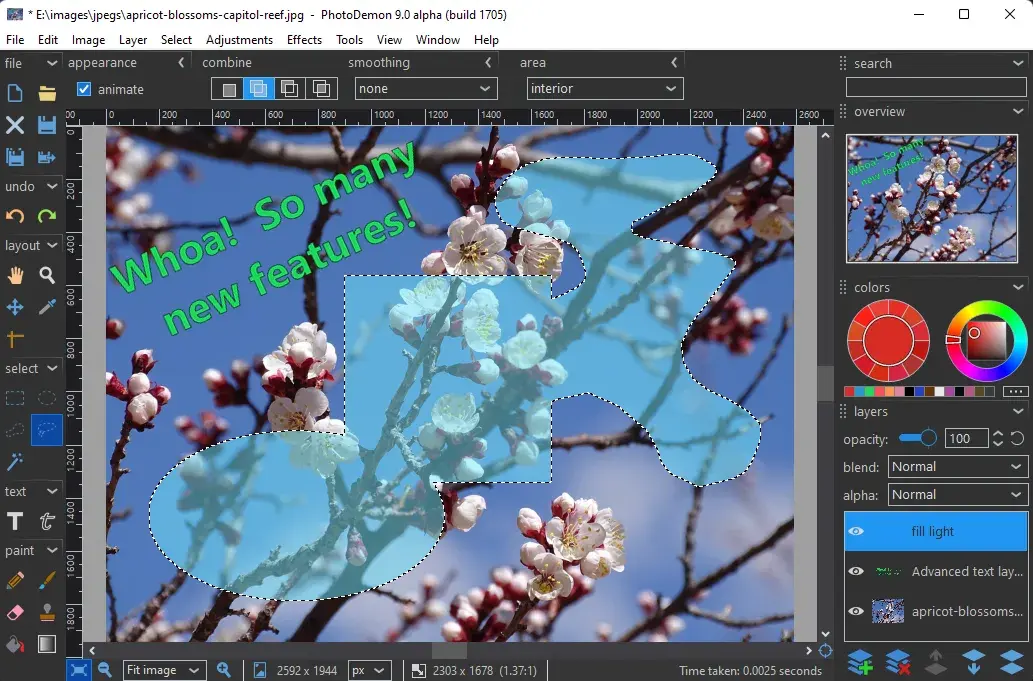The image size is (1033, 681).
Task: Open the smoothing dropdown set to none
Action: pos(425,88)
